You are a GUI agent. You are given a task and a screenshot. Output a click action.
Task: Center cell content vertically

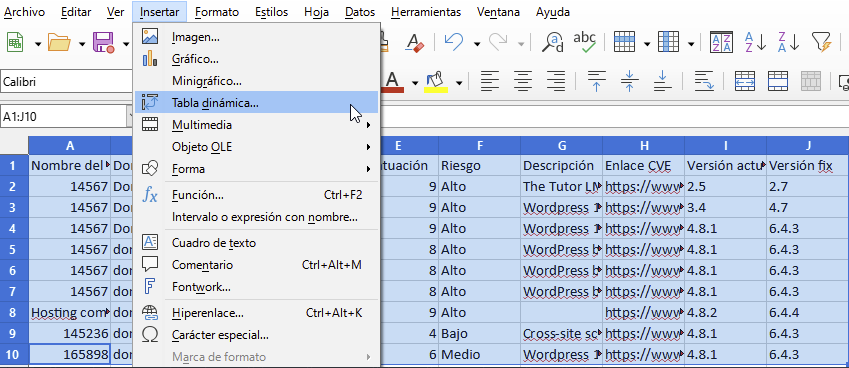coord(629,82)
